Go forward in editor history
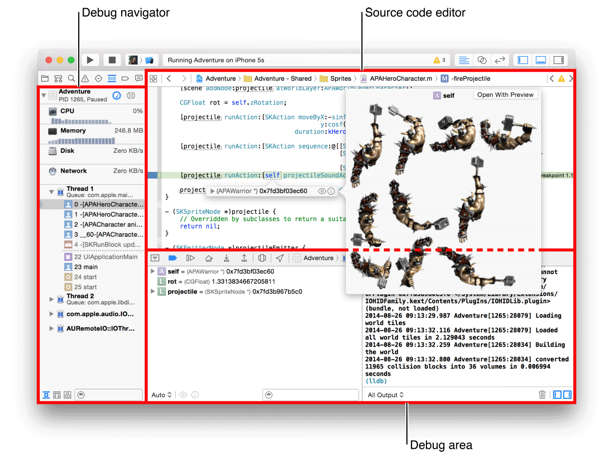613x461 pixels. [x=184, y=79]
